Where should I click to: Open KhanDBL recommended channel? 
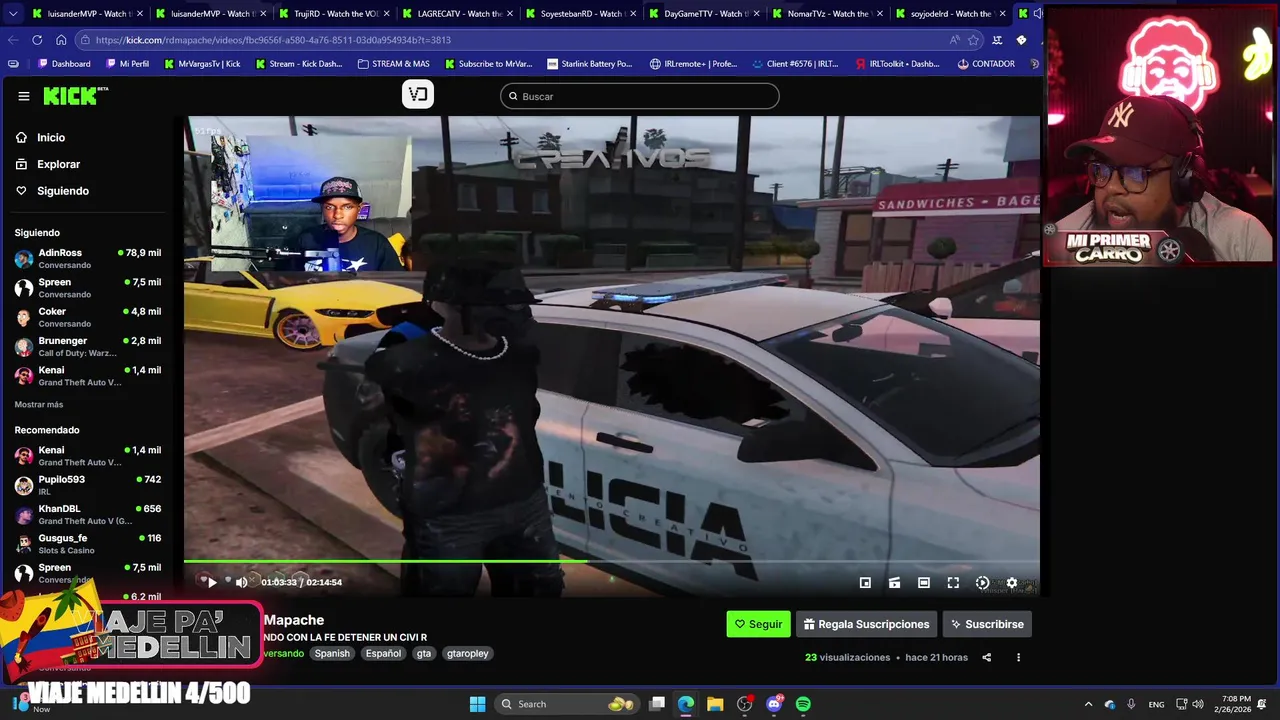[88, 514]
